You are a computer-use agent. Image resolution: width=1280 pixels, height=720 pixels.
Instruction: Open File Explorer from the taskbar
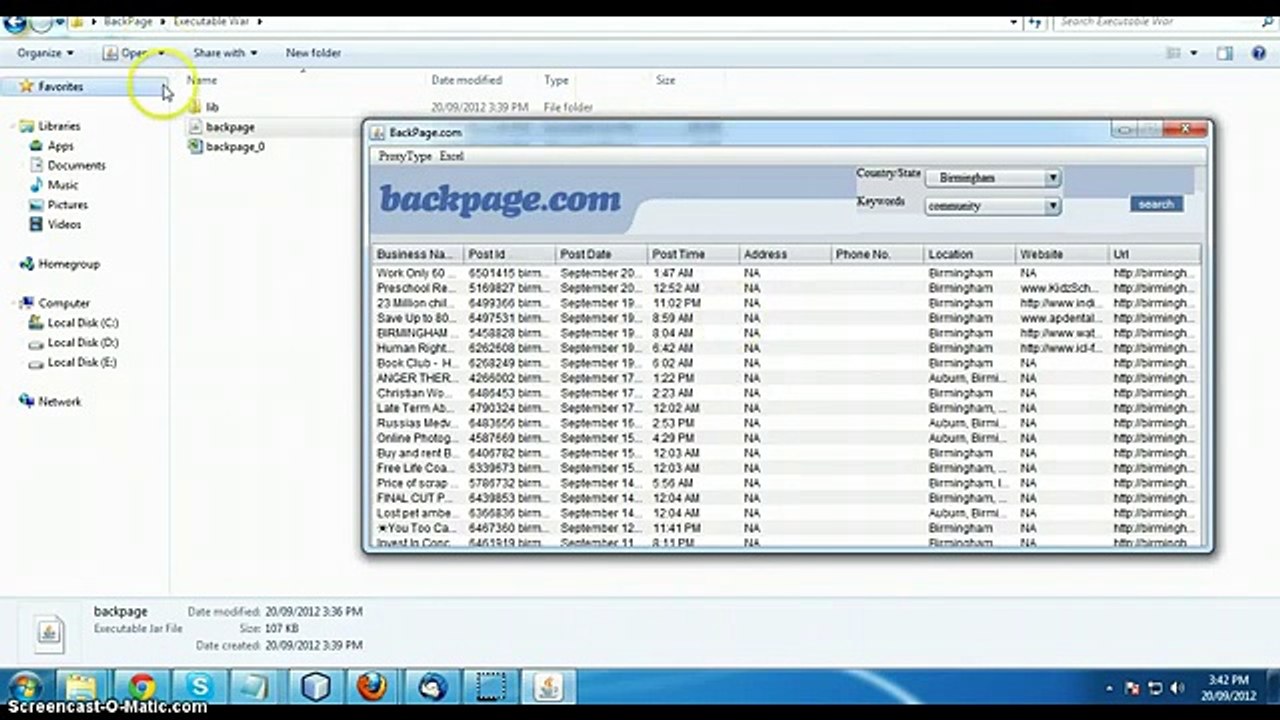point(82,686)
